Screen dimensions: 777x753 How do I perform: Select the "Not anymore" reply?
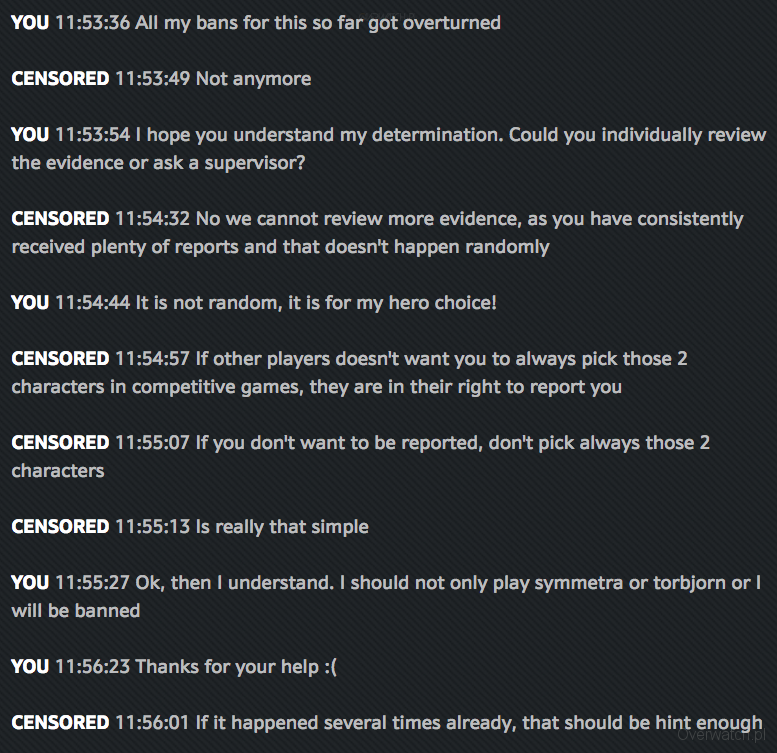253,78
